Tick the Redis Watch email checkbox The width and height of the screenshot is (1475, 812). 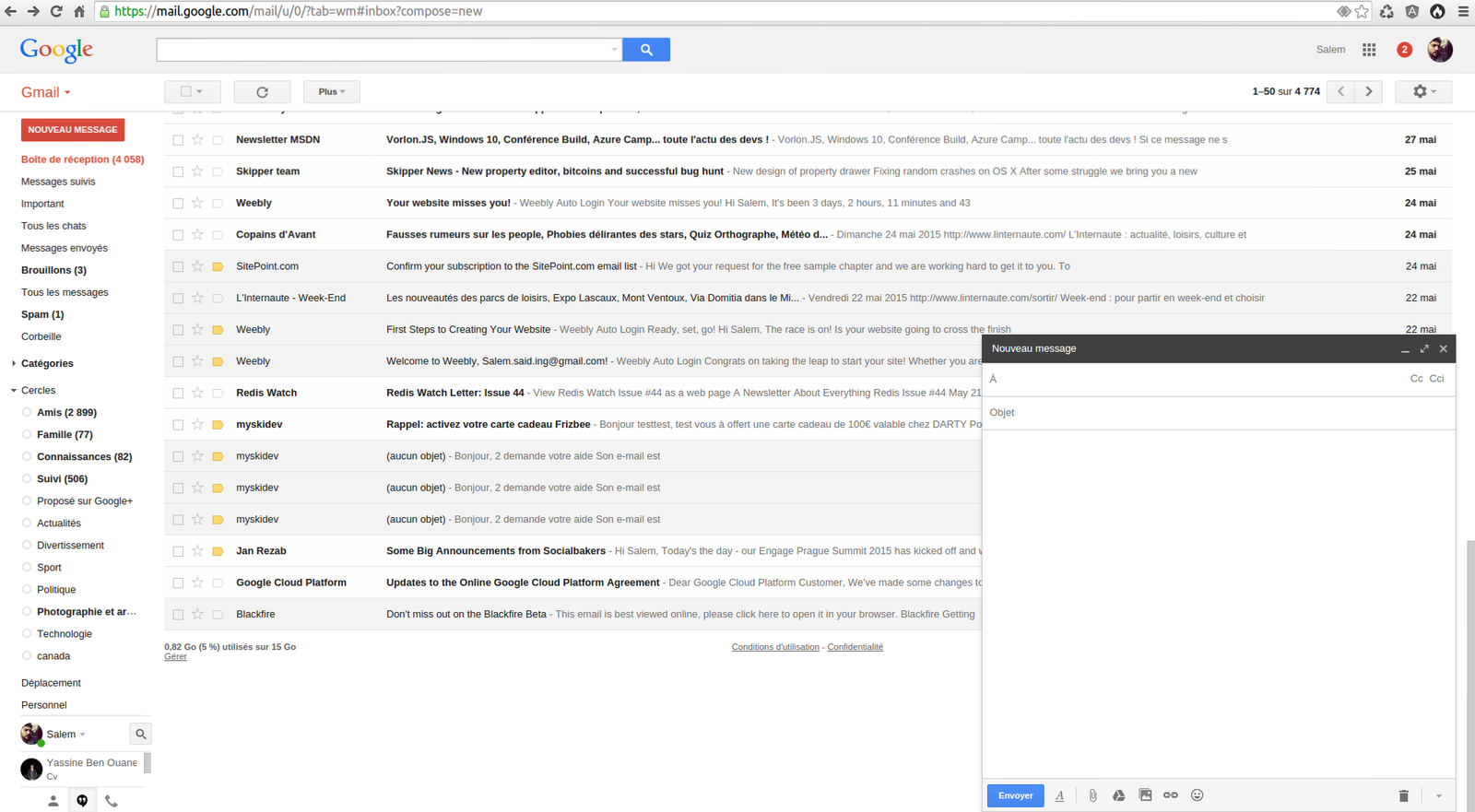(x=178, y=393)
